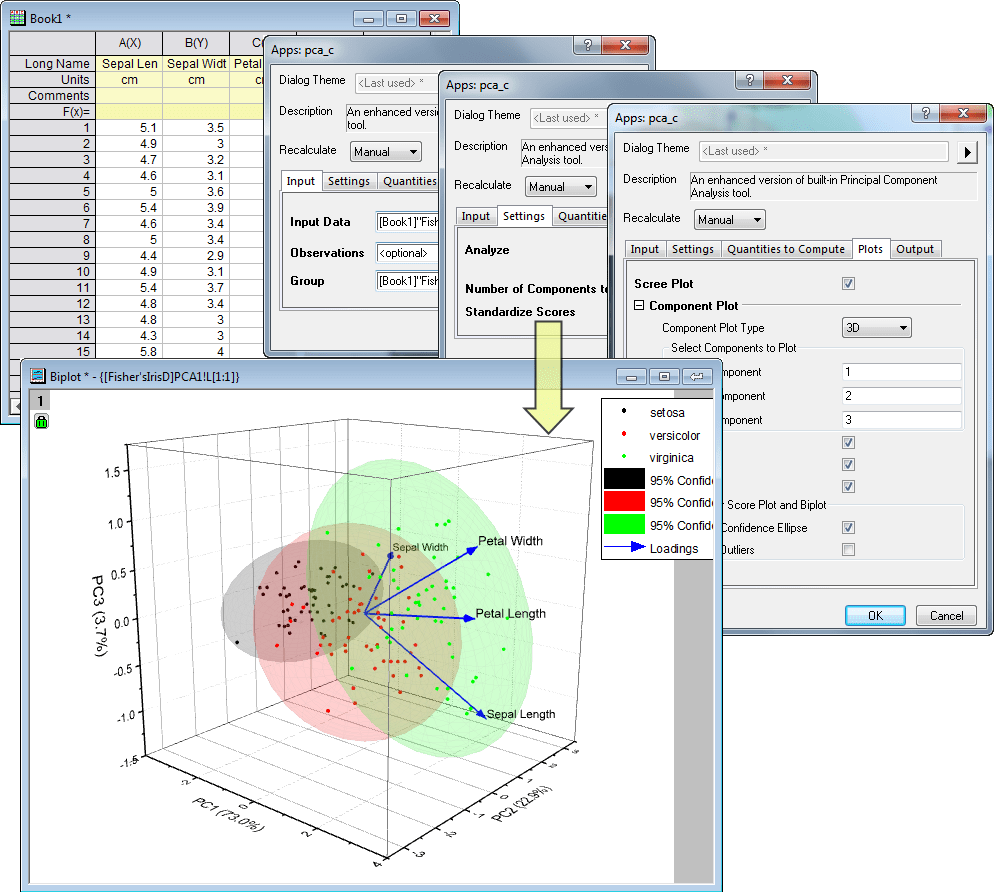This screenshot has width=995, height=892.
Task: Switch to the Output tab
Action: tap(914, 249)
